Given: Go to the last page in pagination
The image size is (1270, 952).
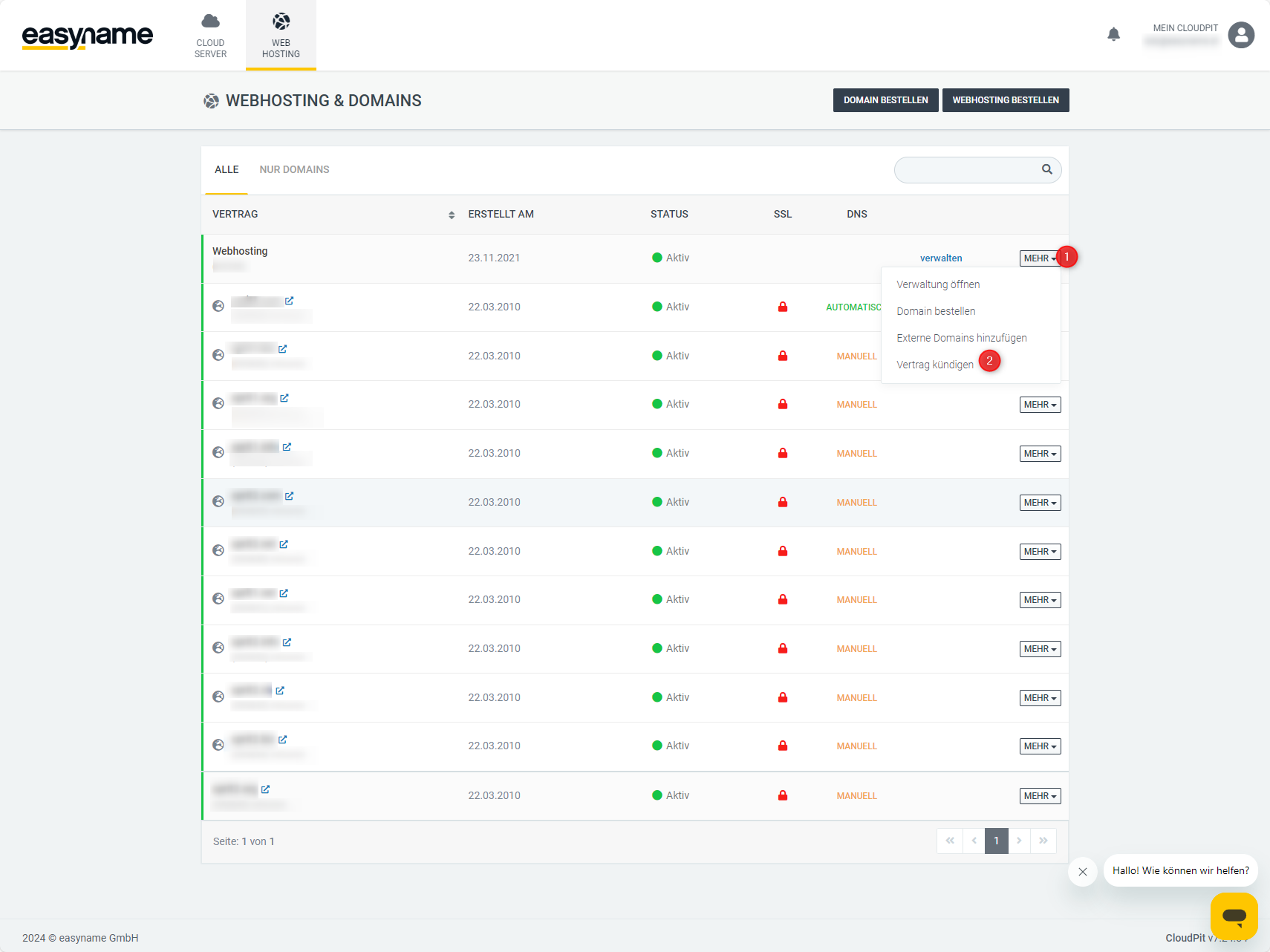Looking at the screenshot, I should point(1043,841).
